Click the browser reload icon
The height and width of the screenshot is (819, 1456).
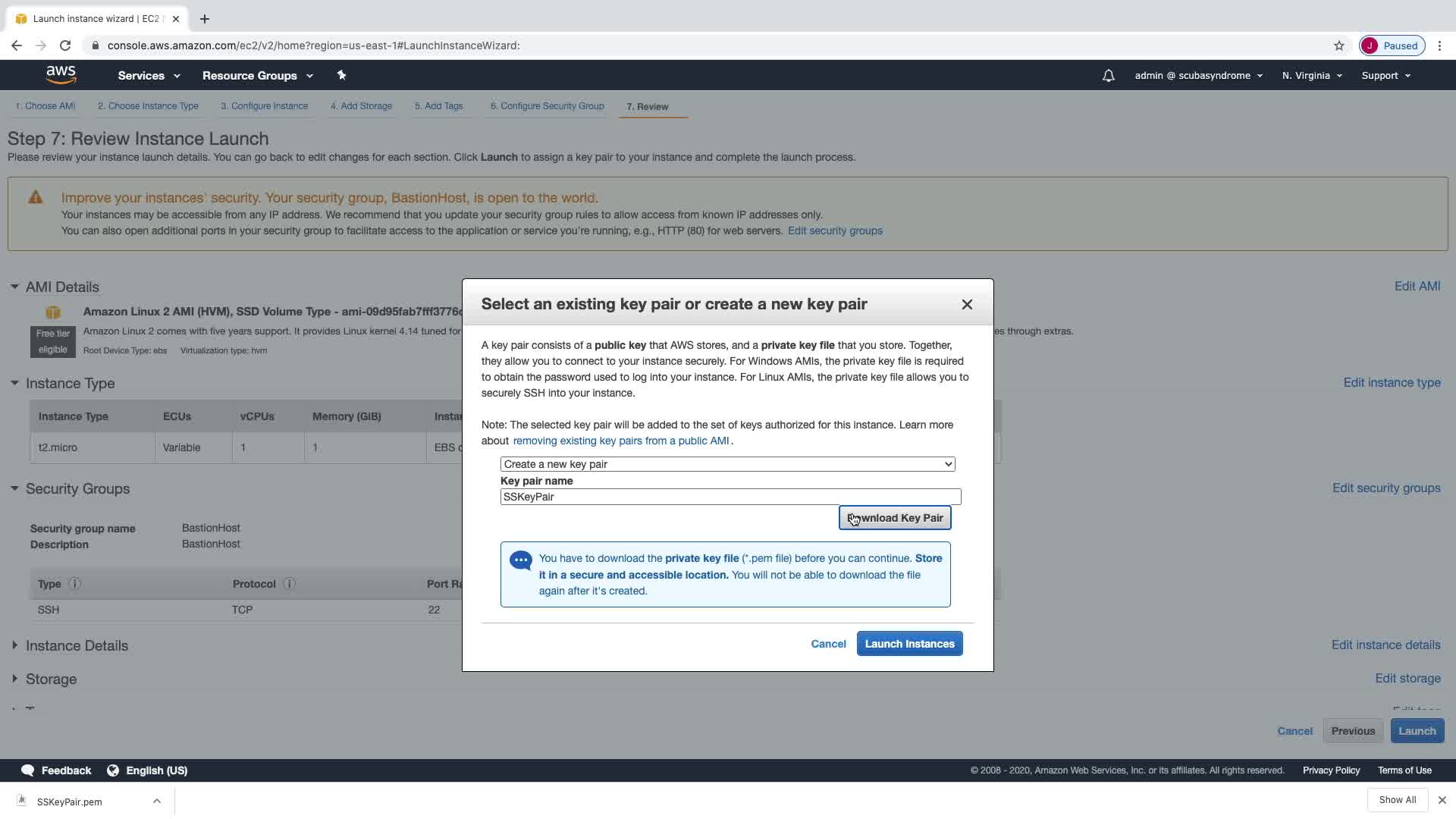tap(65, 45)
